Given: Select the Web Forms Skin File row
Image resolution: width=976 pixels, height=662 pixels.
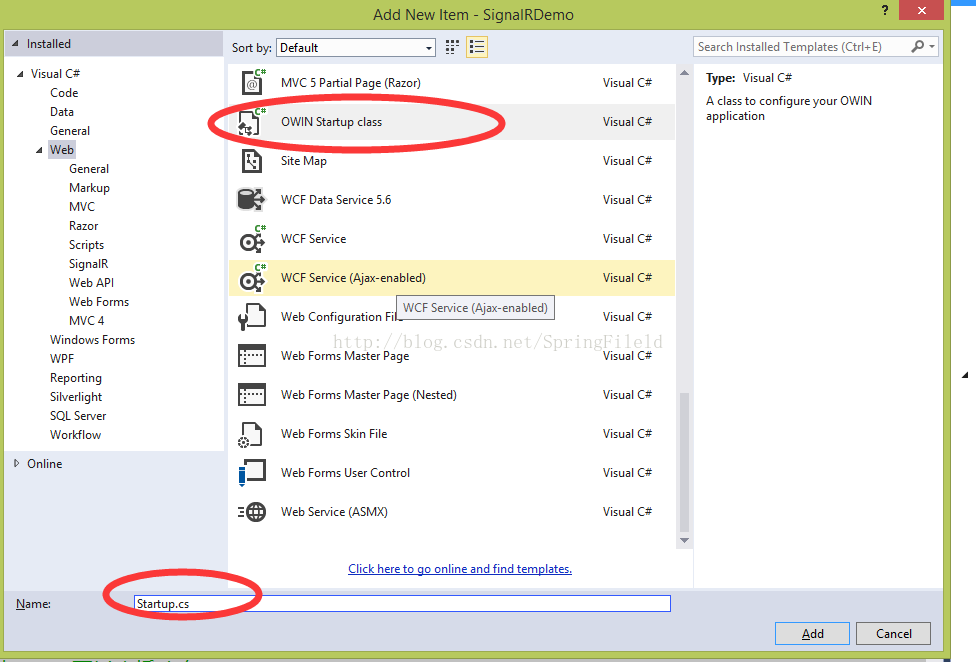Looking at the screenshot, I should (x=453, y=434).
